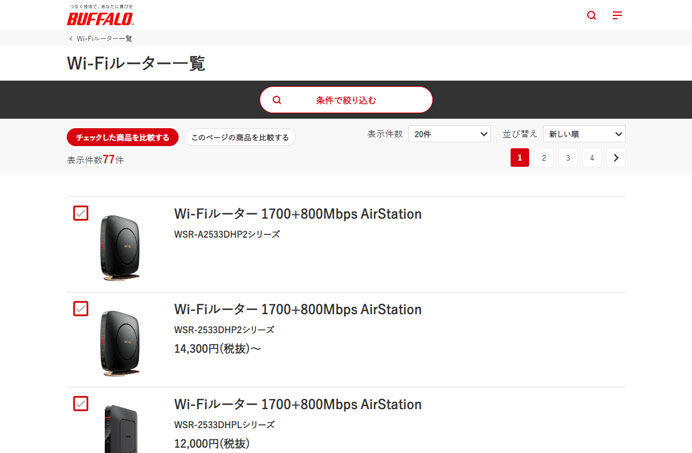Open the 条件で絞り込む filter button
692x453 pixels.
[346, 100]
